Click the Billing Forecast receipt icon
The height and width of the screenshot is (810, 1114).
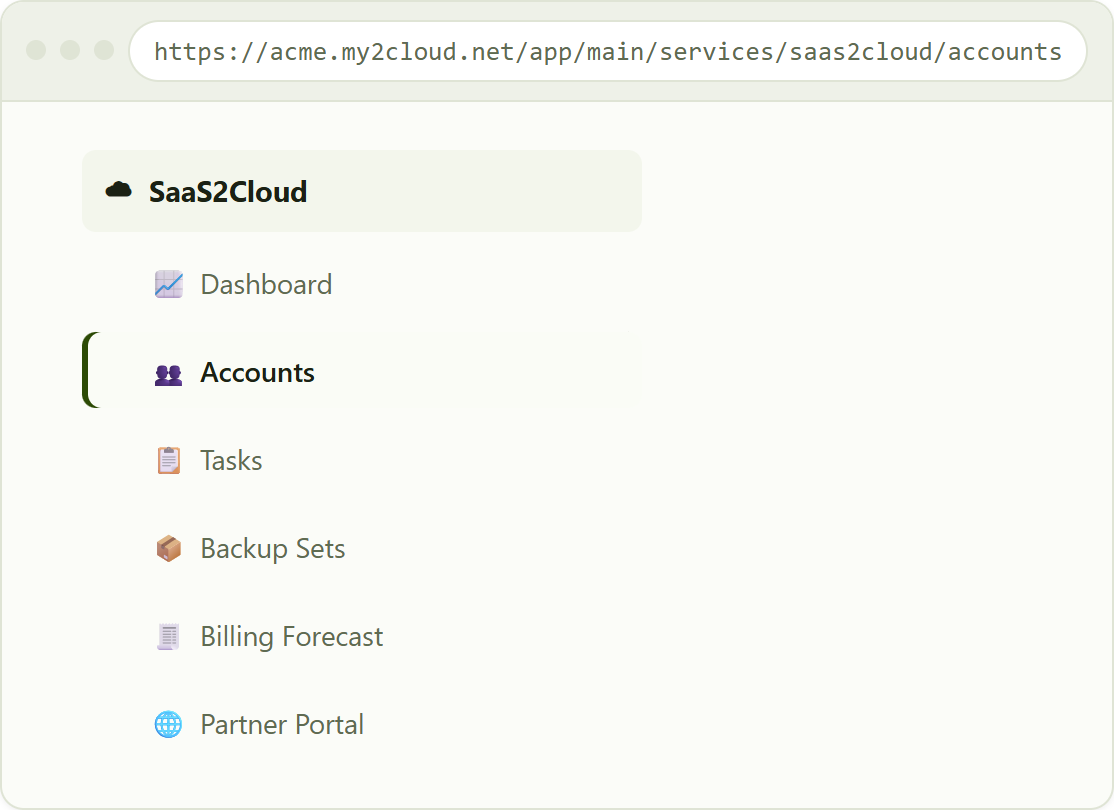click(x=168, y=637)
